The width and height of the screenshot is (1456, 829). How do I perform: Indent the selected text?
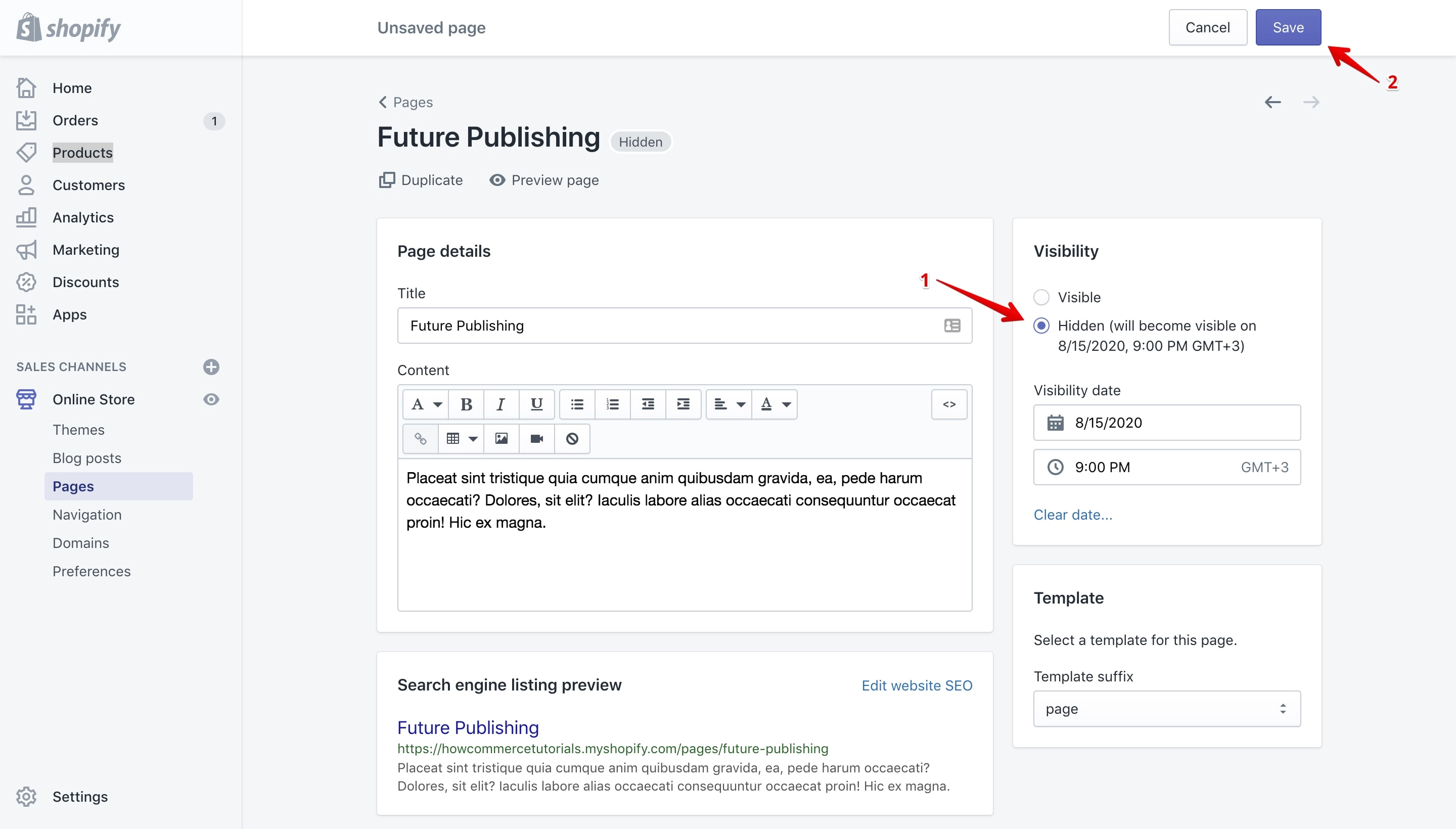[x=684, y=404]
